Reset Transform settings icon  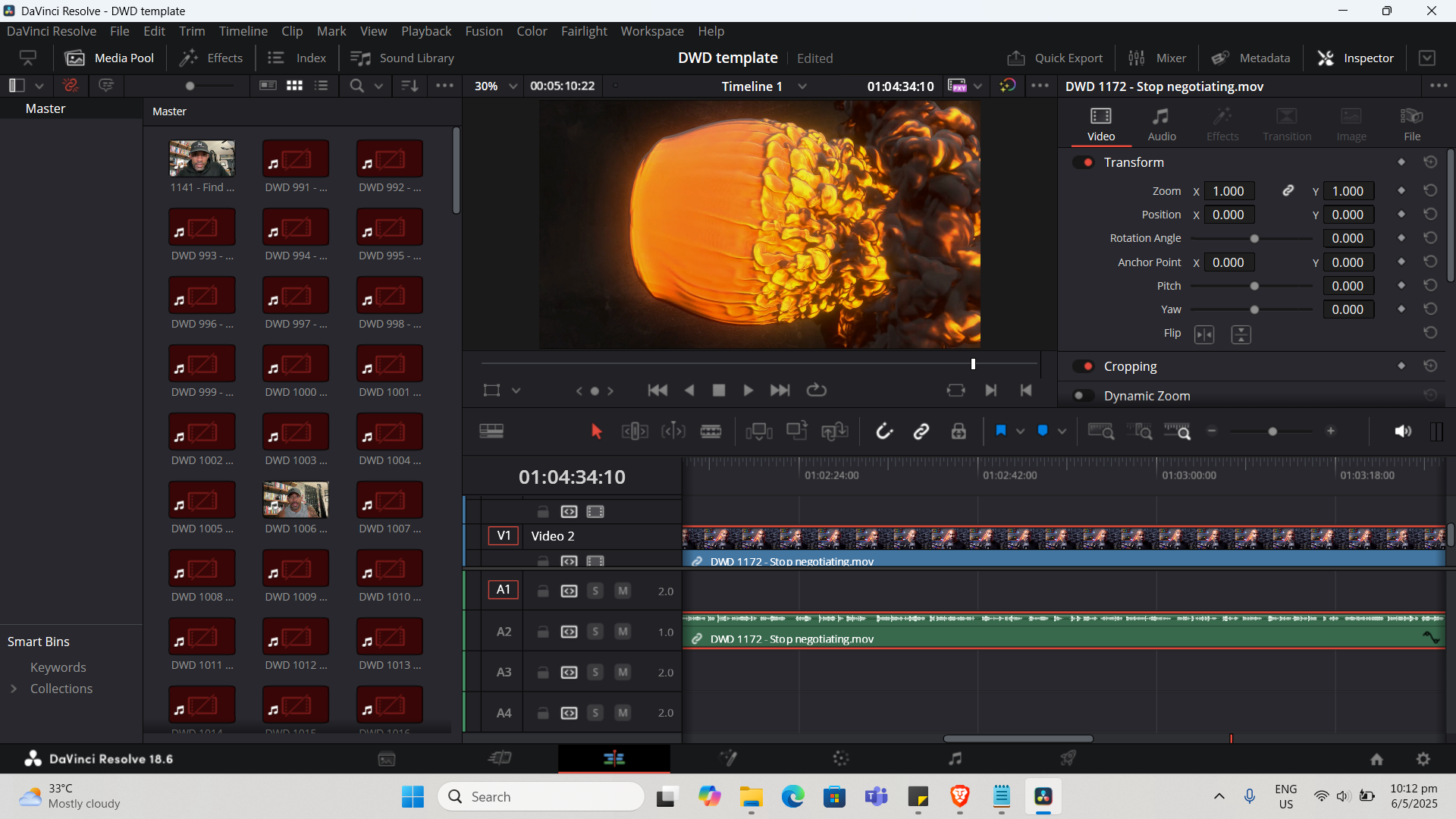click(1430, 162)
